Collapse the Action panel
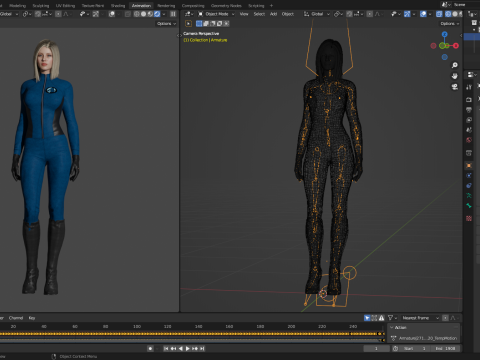The image size is (480, 360). pos(392,328)
